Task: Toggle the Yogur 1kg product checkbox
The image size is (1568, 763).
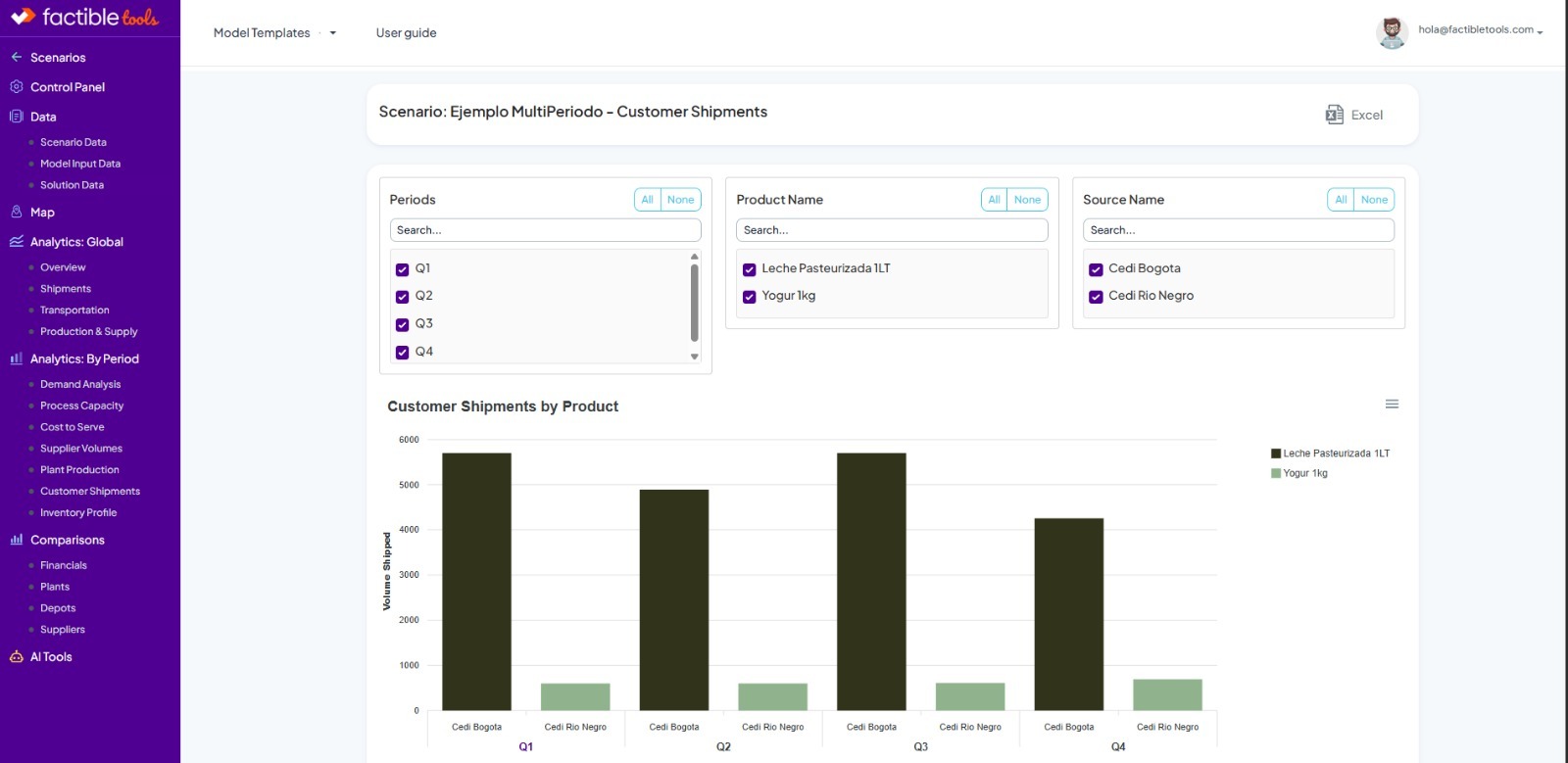Action: (x=749, y=297)
